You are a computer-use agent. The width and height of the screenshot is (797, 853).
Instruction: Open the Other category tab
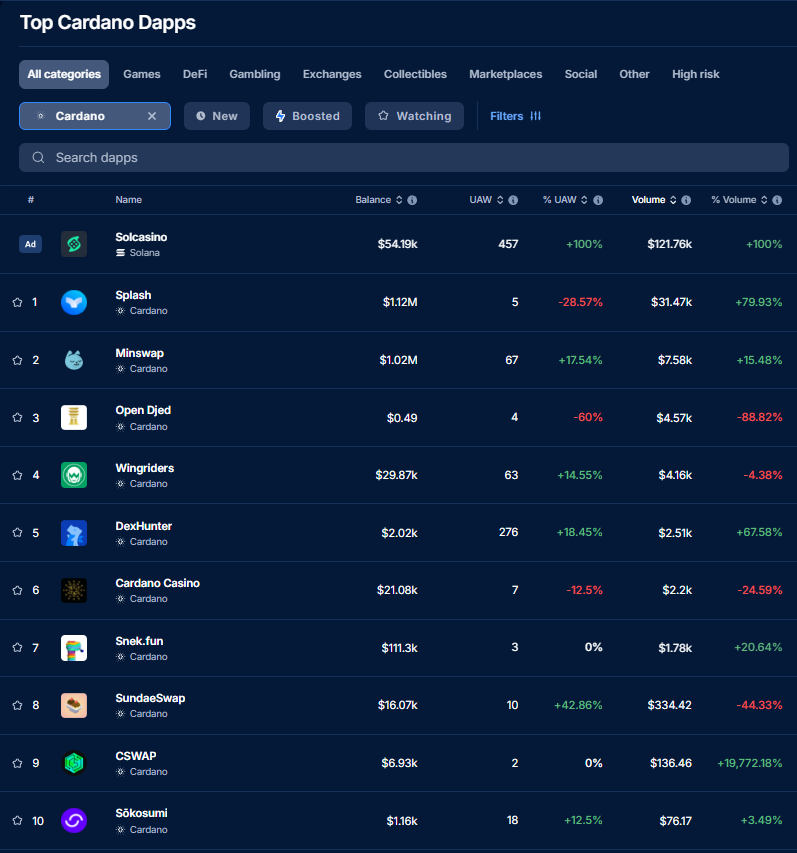634,75
